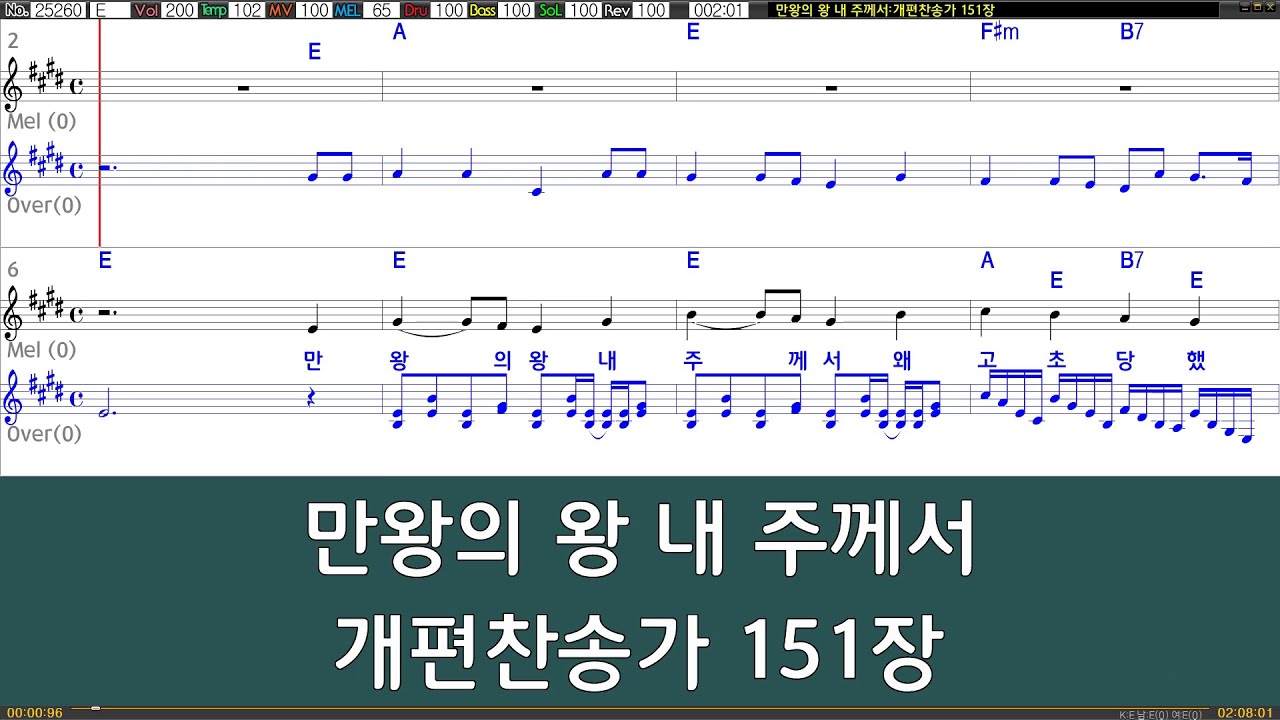Click the MEL value 65
This screenshot has width=1280, height=720.
pyautogui.click(x=381, y=10)
